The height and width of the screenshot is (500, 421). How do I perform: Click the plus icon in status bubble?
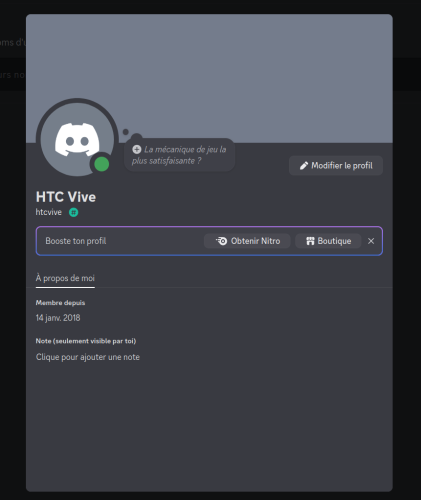(x=136, y=149)
